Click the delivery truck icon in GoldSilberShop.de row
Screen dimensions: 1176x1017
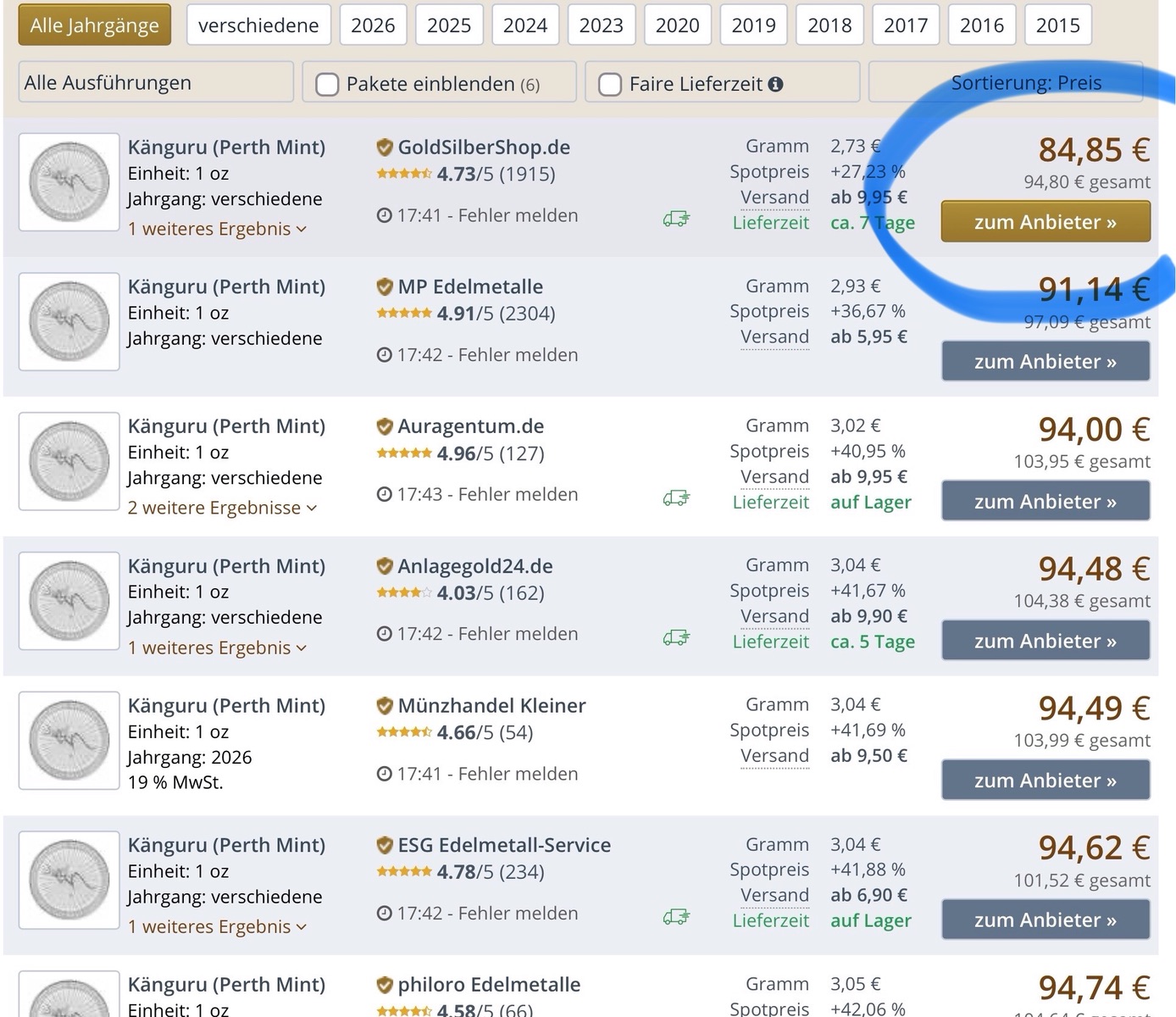pyautogui.click(x=675, y=220)
